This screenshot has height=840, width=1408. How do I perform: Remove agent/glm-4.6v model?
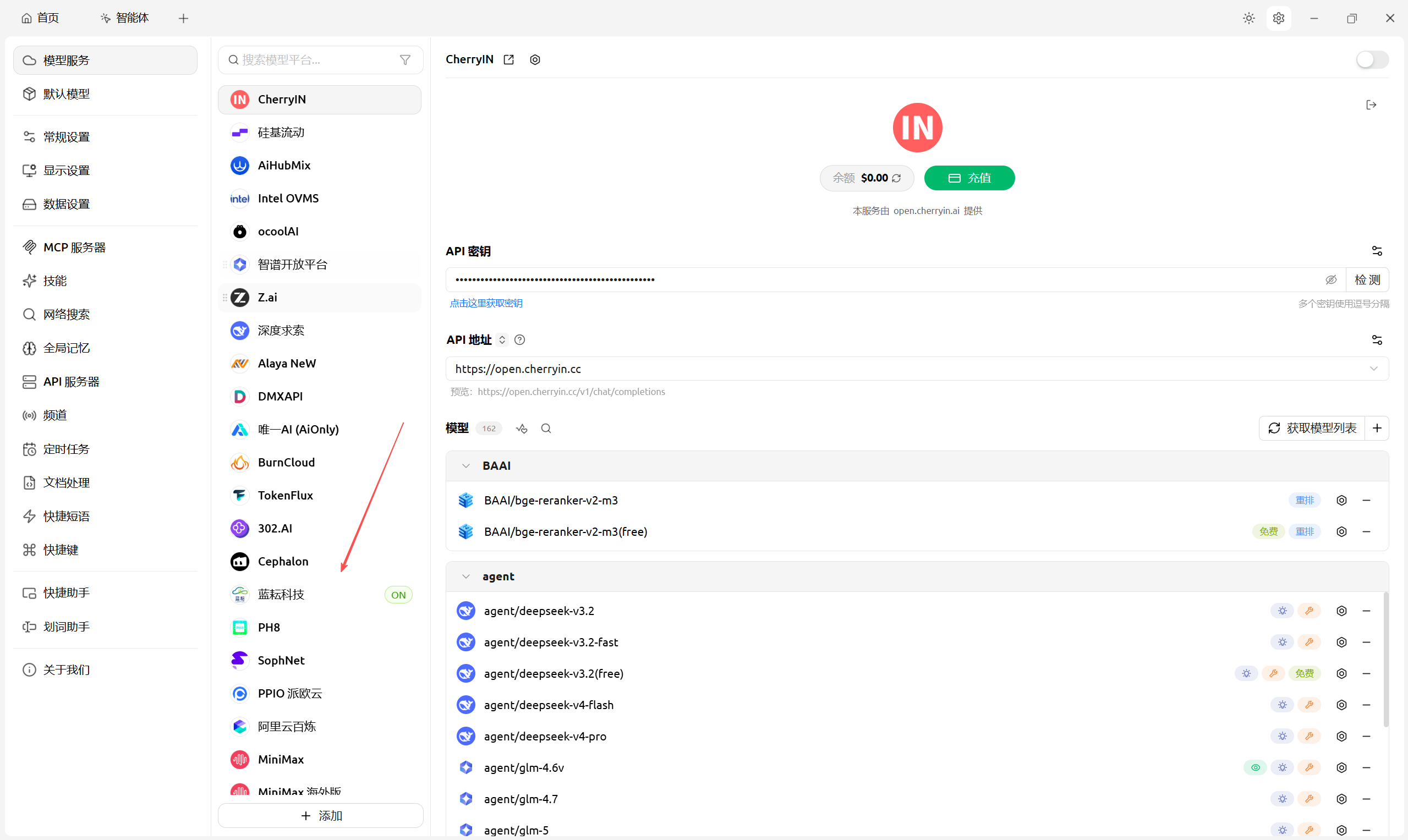coord(1366,767)
